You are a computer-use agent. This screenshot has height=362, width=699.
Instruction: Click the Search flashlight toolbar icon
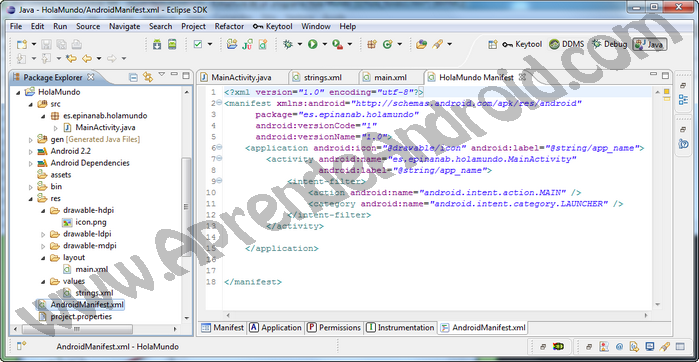coord(437,44)
